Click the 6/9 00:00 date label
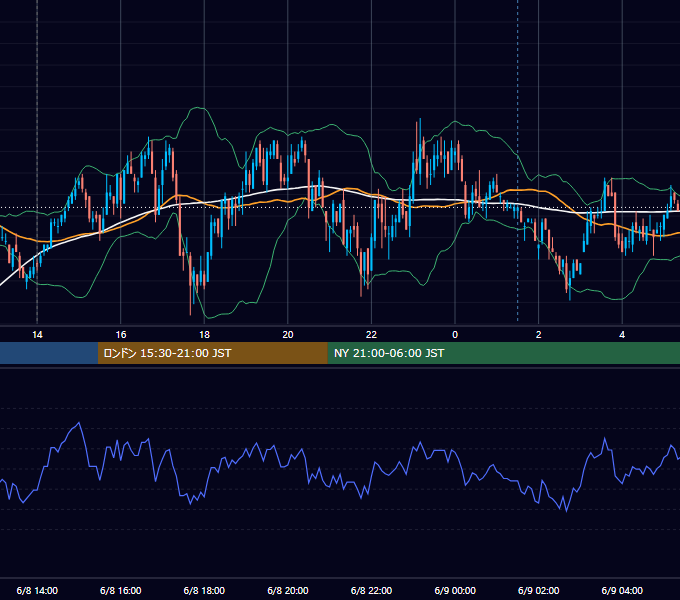Viewport: 680px width, 600px height. pos(455,590)
